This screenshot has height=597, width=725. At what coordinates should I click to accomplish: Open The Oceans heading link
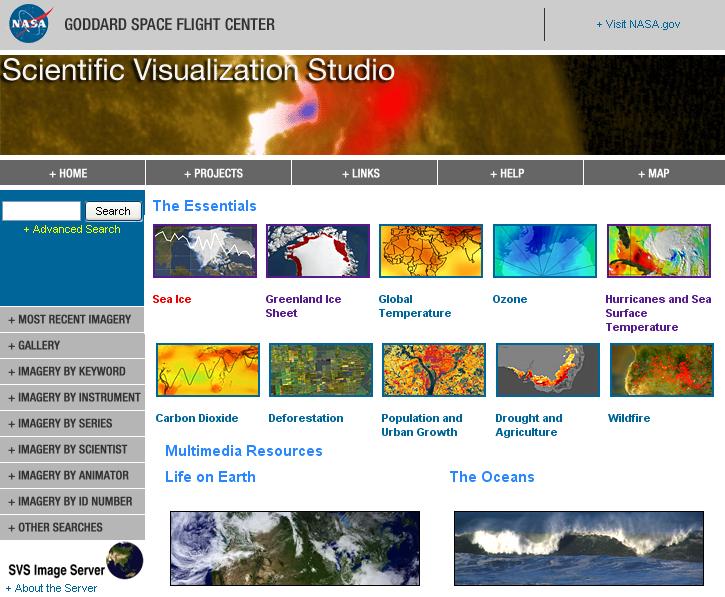[492, 477]
